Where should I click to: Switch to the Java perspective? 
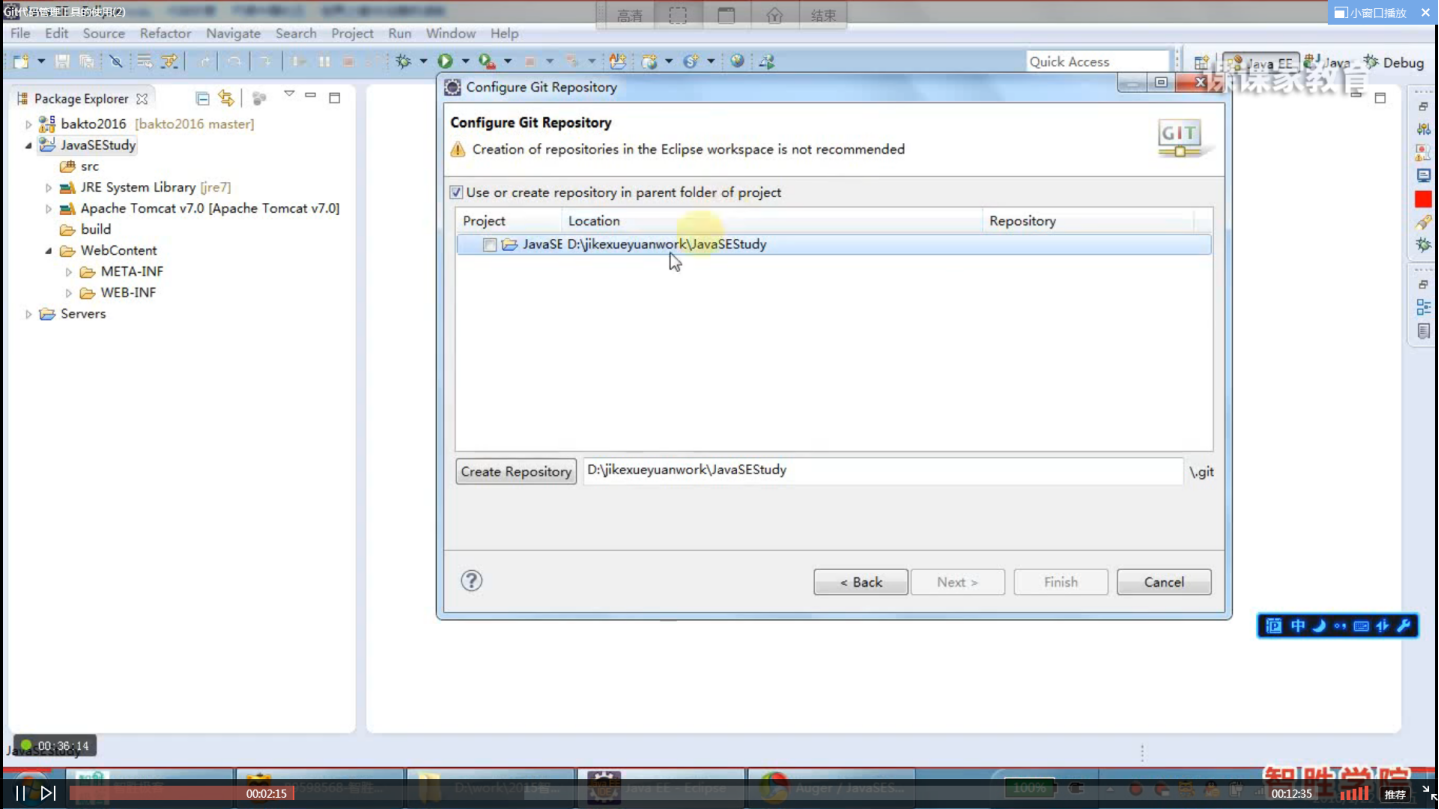pyautogui.click(x=1328, y=63)
